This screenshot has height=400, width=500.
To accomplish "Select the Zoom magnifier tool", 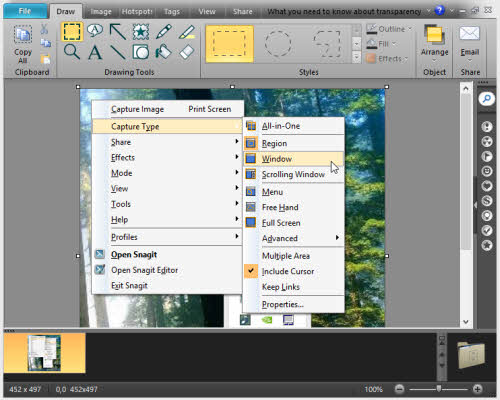I will point(72,52).
